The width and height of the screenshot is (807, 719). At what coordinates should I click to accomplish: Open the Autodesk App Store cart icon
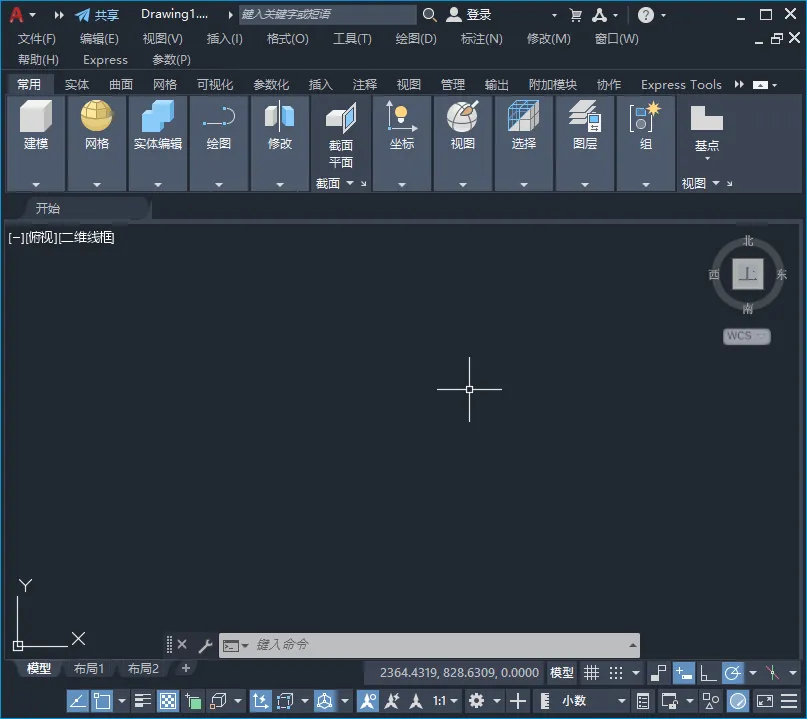(575, 15)
